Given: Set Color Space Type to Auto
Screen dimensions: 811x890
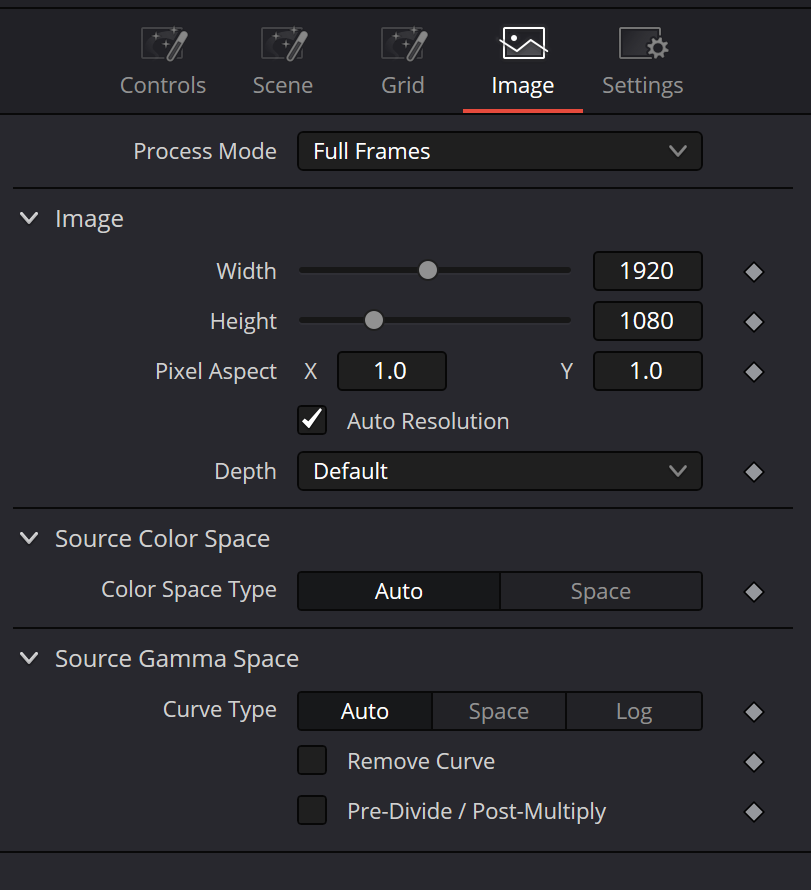Looking at the screenshot, I should click(399, 591).
